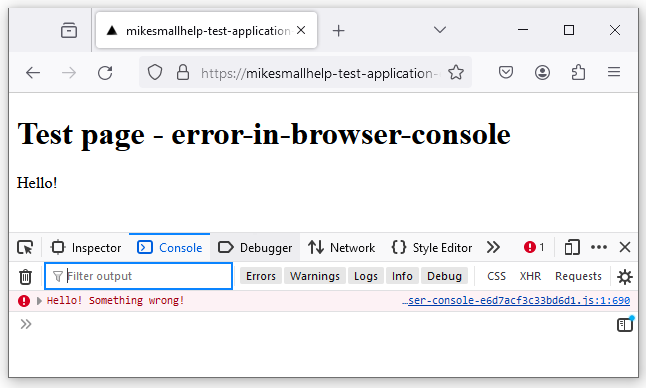Click the red error icon in message row
The height and width of the screenshot is (388, 646).
(x=24, y=301)
